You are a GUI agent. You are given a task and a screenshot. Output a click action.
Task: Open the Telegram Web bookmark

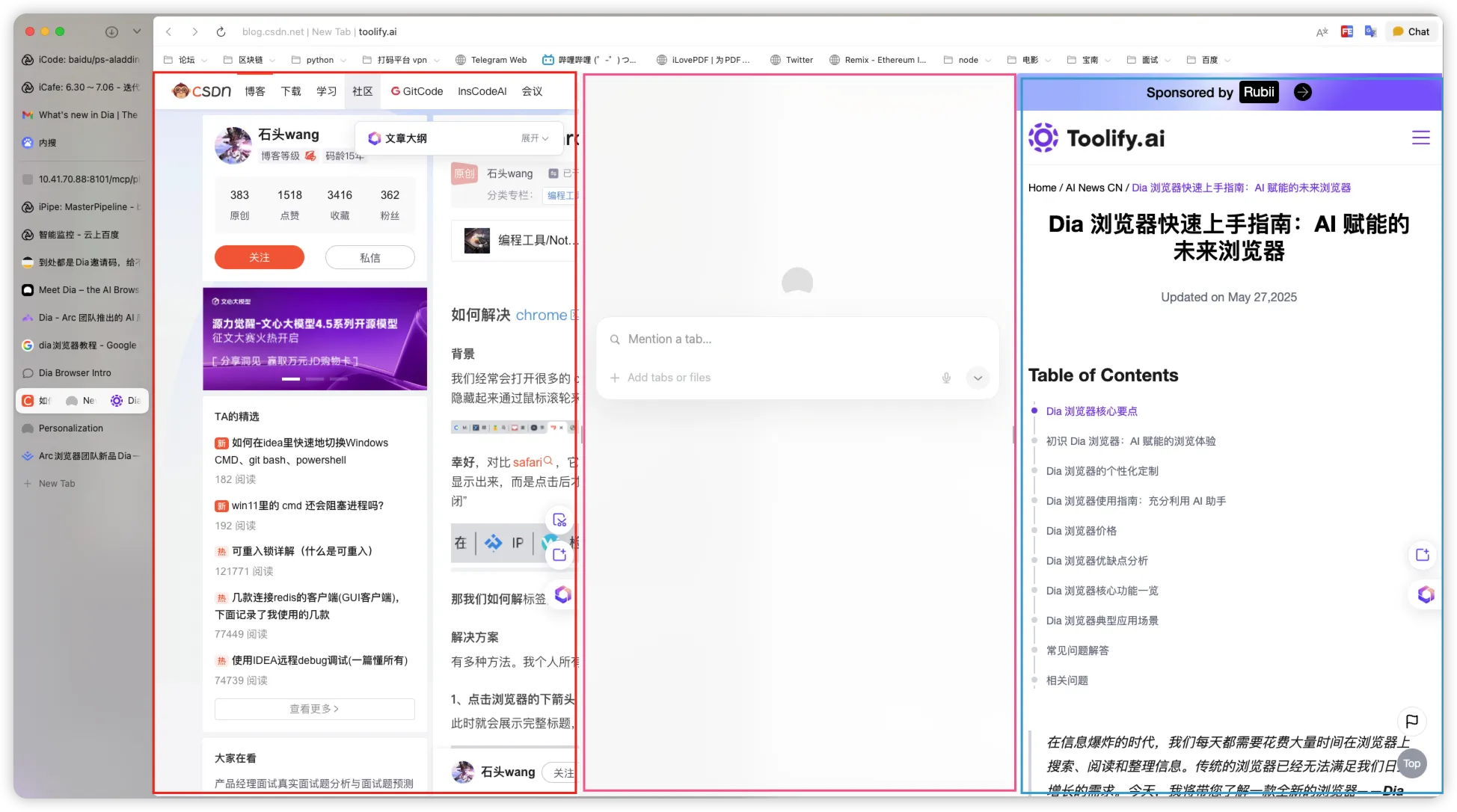(491, 60)
